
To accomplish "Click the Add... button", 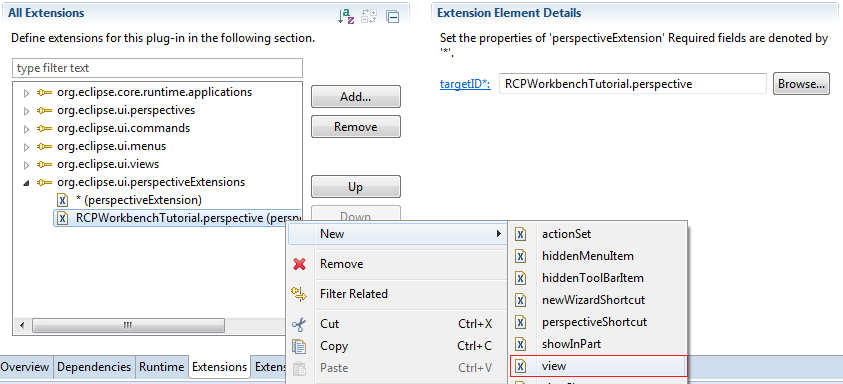I will tap(355, 97).
